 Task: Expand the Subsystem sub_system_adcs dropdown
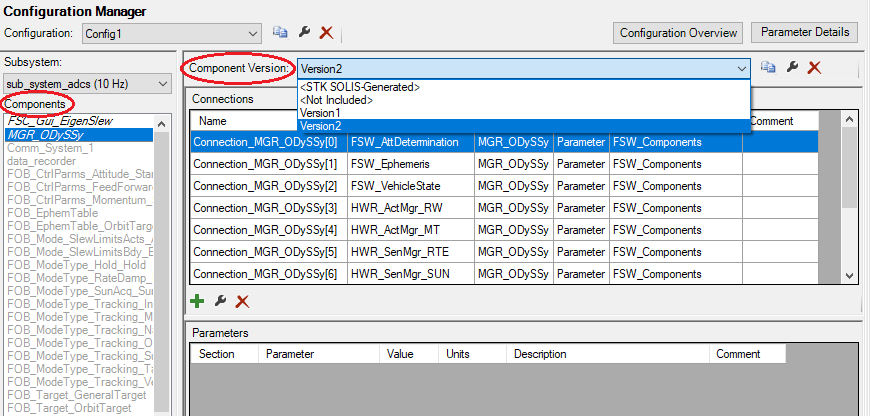coord(162,84)
